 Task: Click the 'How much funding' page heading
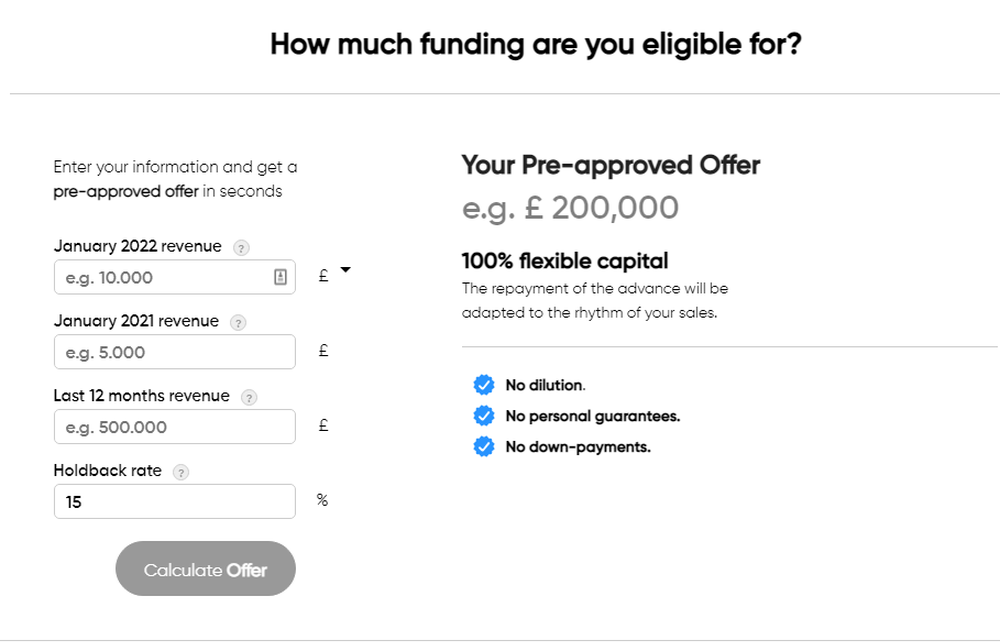tap(536, 45)
